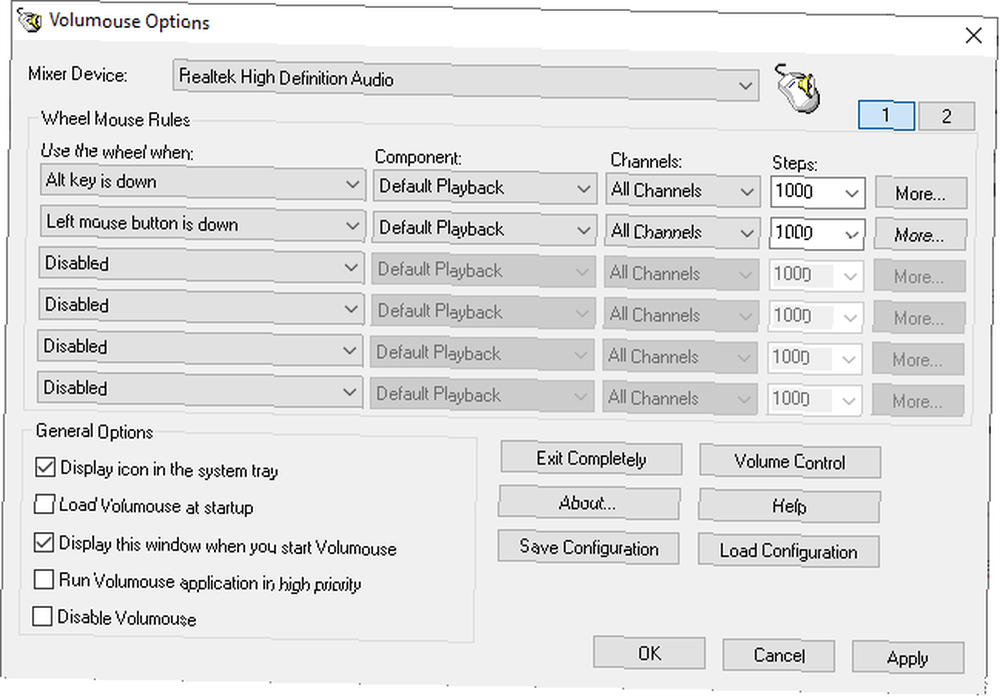The width and height of the screenshot is (1000, 697).
Task: Click the About... button
Action: tap(589, 504)
